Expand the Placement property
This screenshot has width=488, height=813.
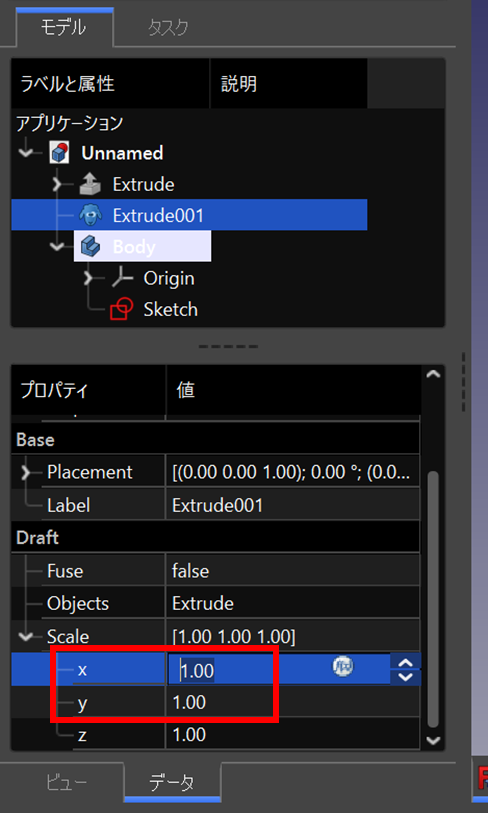[x=25, y=472]
